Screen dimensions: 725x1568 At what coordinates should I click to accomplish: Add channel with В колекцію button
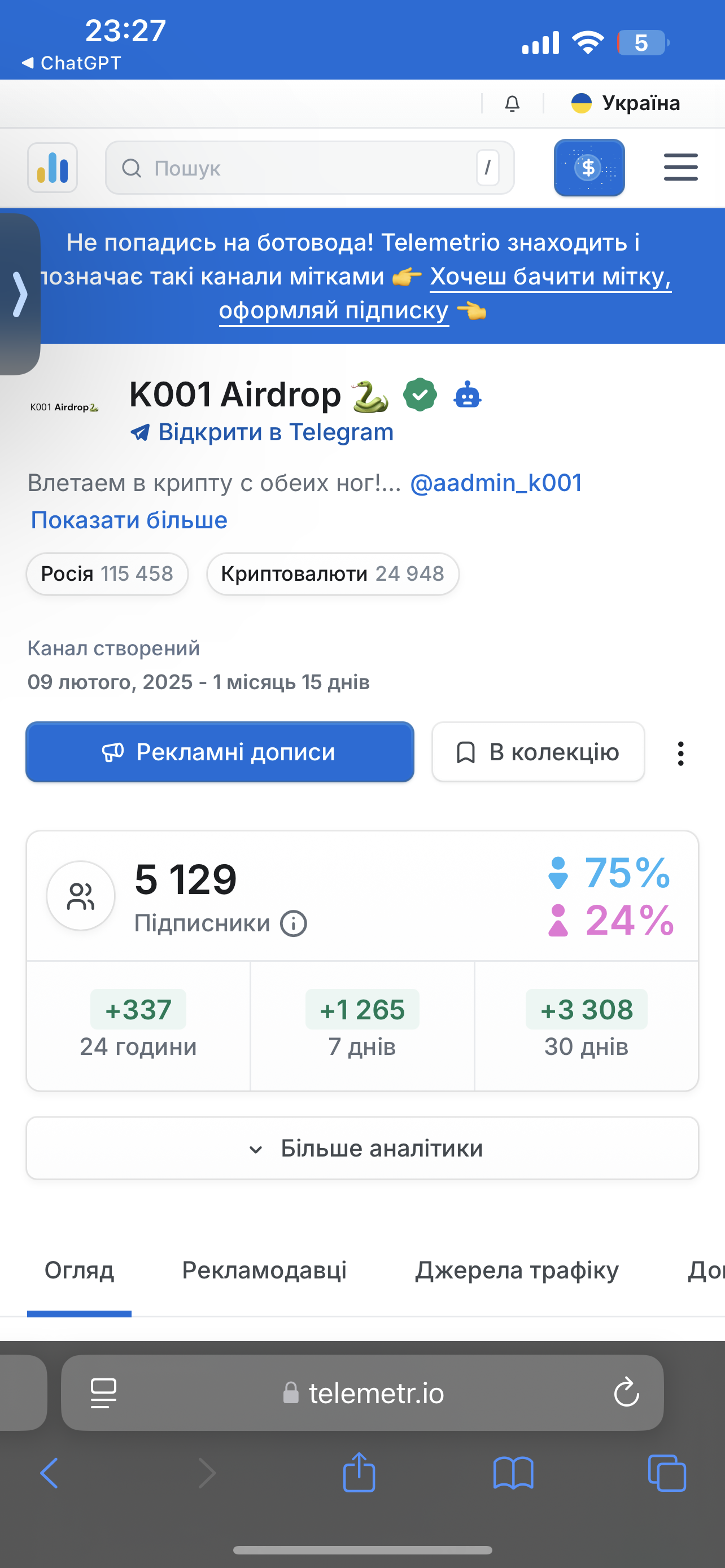538,752
